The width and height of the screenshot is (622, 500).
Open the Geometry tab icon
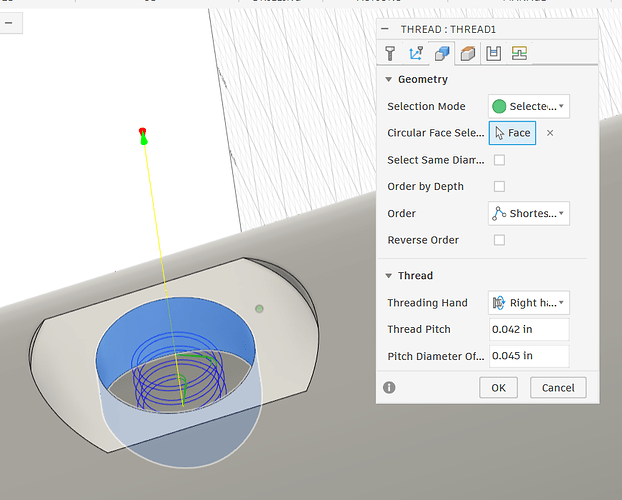tap(442, 53)
